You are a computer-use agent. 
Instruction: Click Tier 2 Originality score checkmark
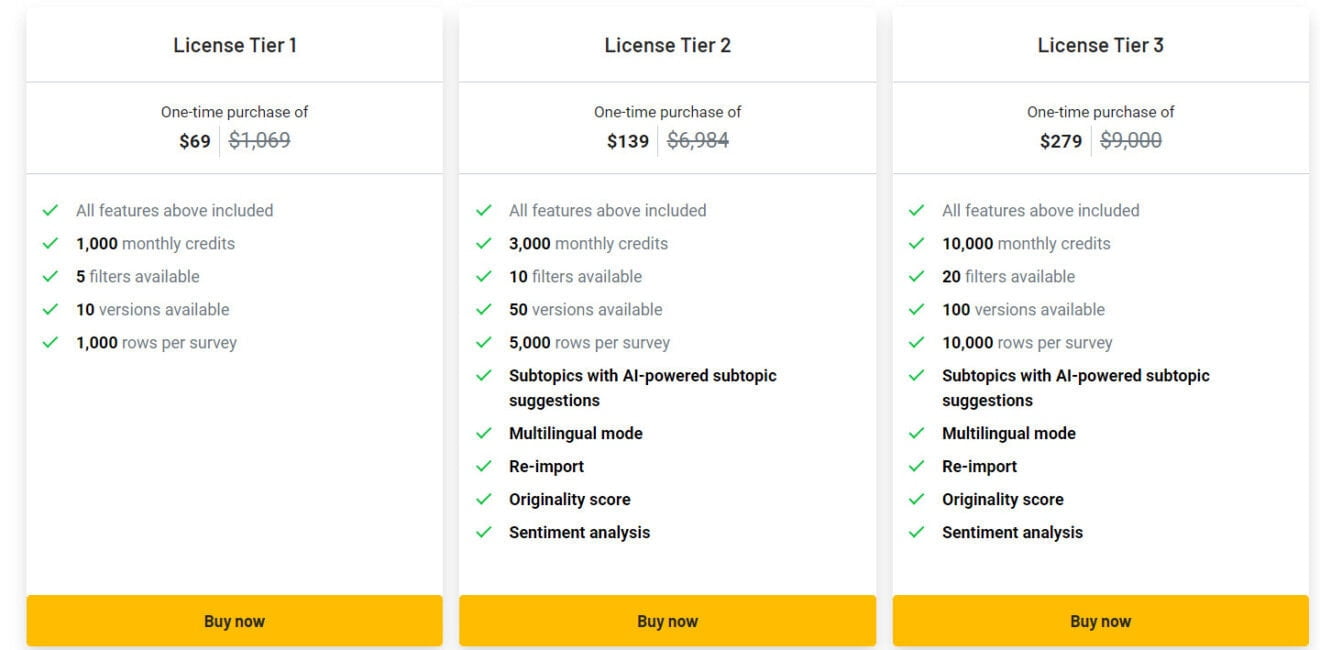[x=484, y=499]
